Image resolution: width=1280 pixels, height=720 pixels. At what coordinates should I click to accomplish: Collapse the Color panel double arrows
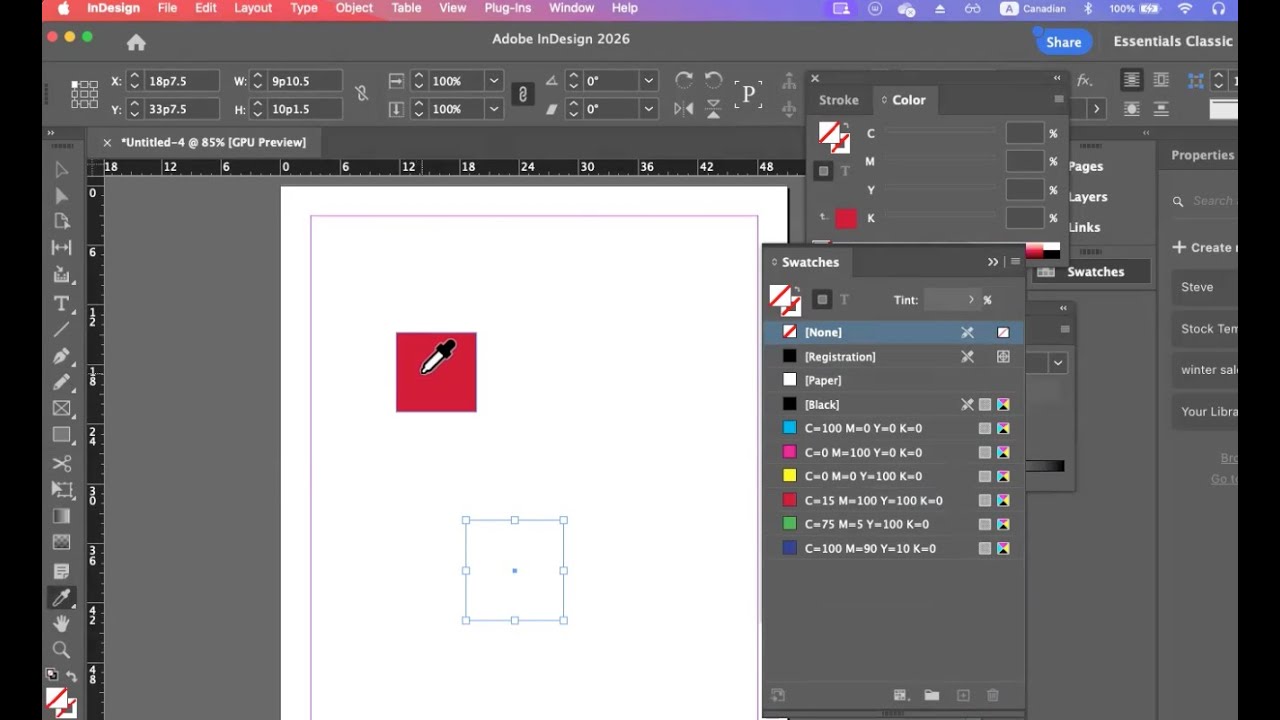click(1057, 78)
